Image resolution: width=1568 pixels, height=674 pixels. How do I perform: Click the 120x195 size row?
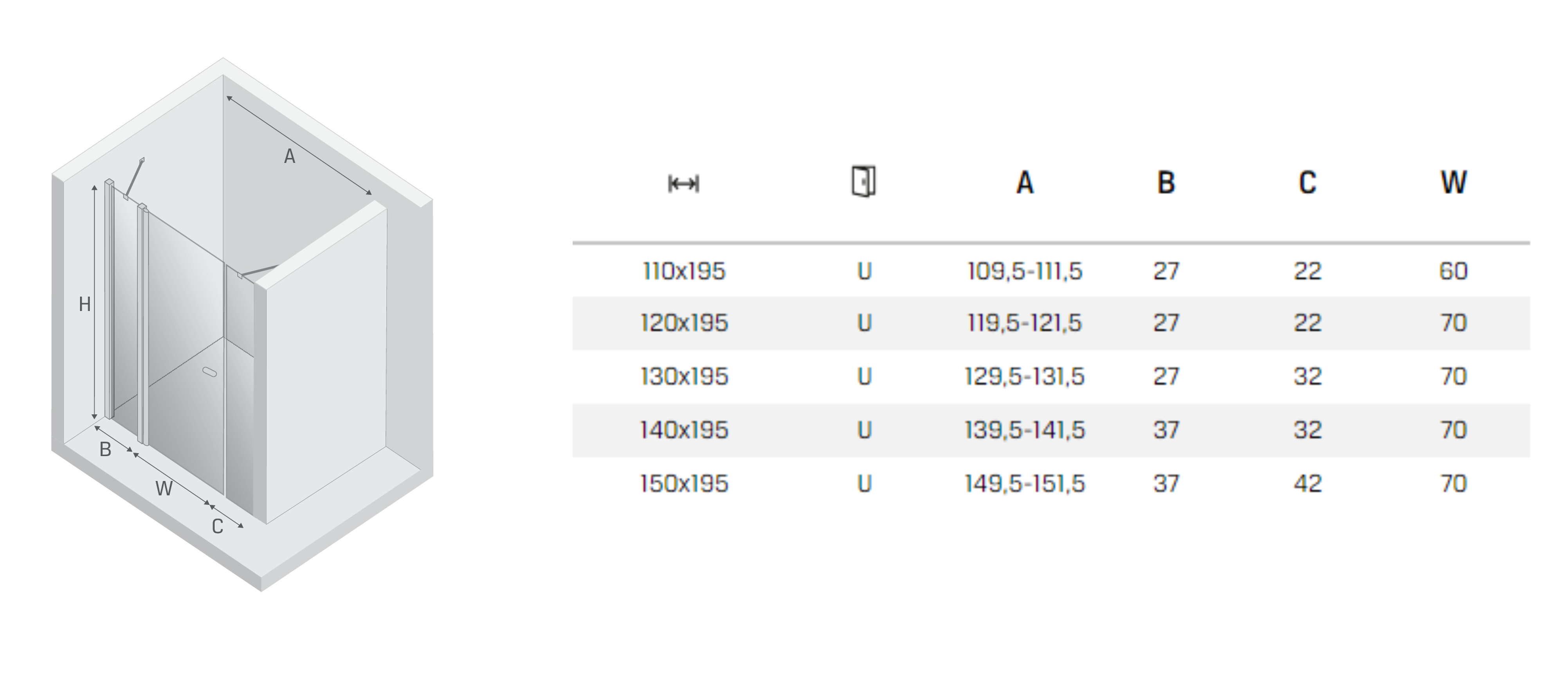click(1051, 323)
